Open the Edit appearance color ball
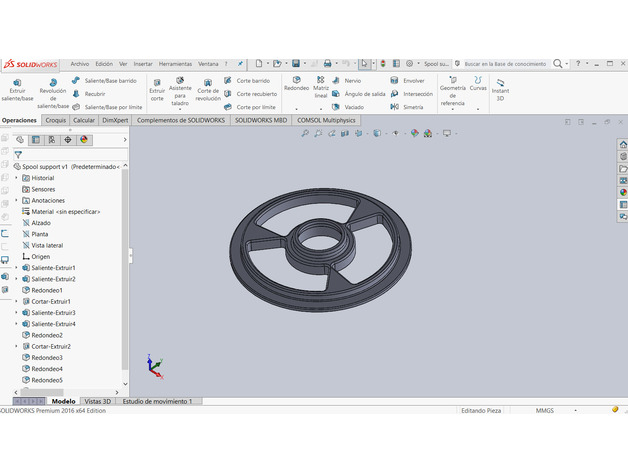 415,133
